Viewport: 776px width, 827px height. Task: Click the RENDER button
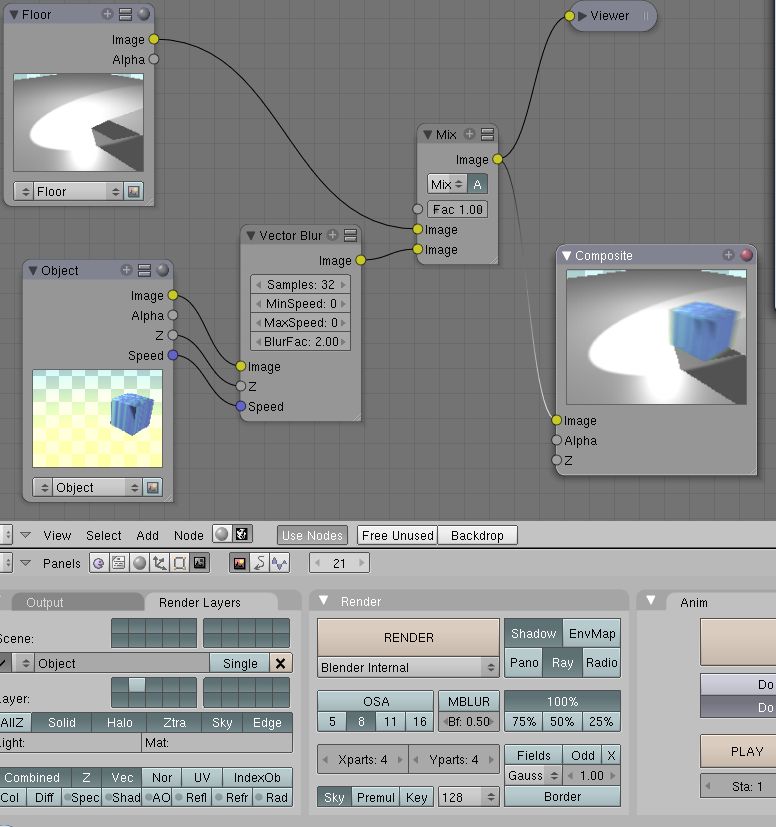(x=408, y=638)
